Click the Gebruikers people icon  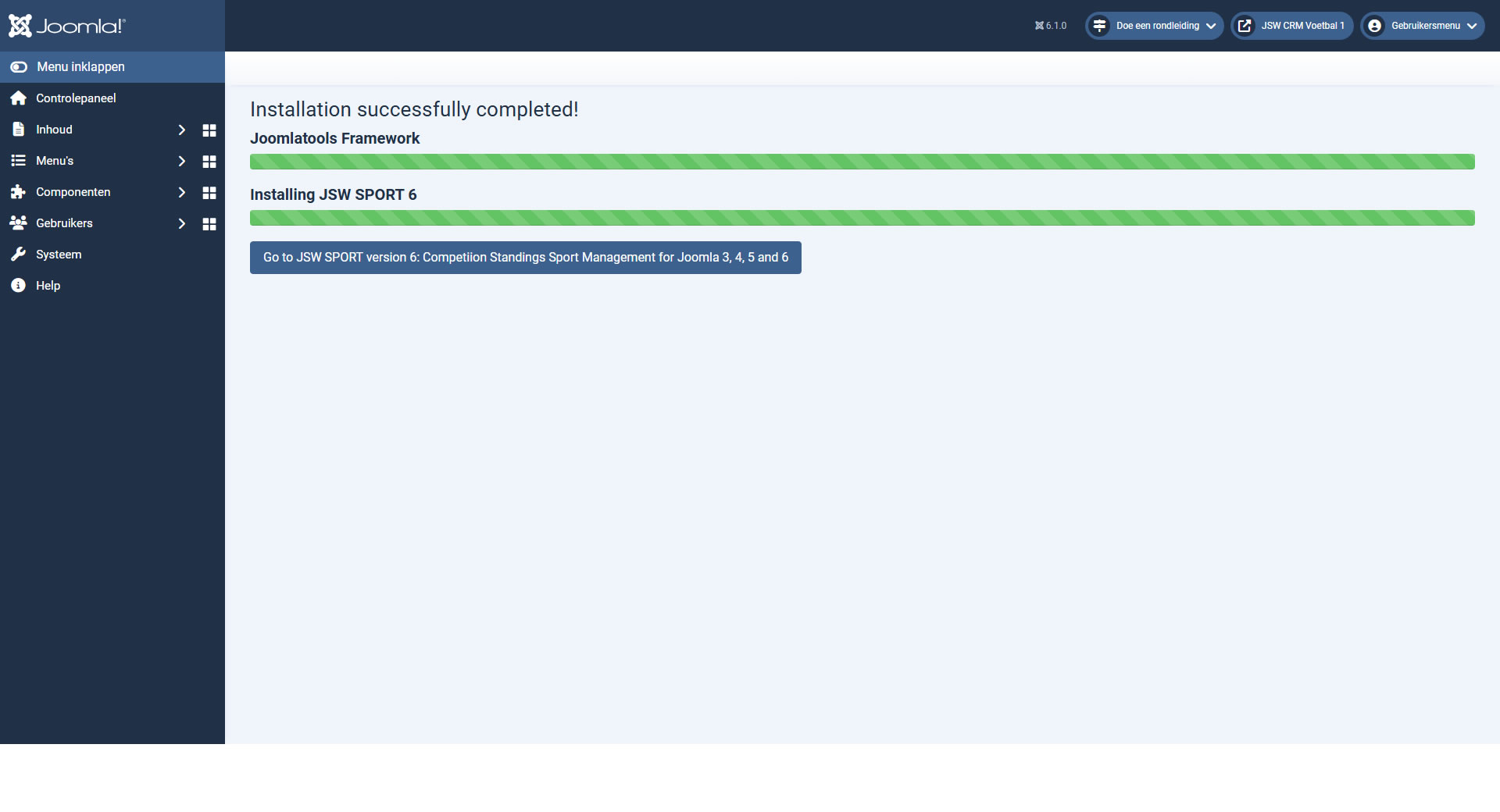[x=19, y=223]
